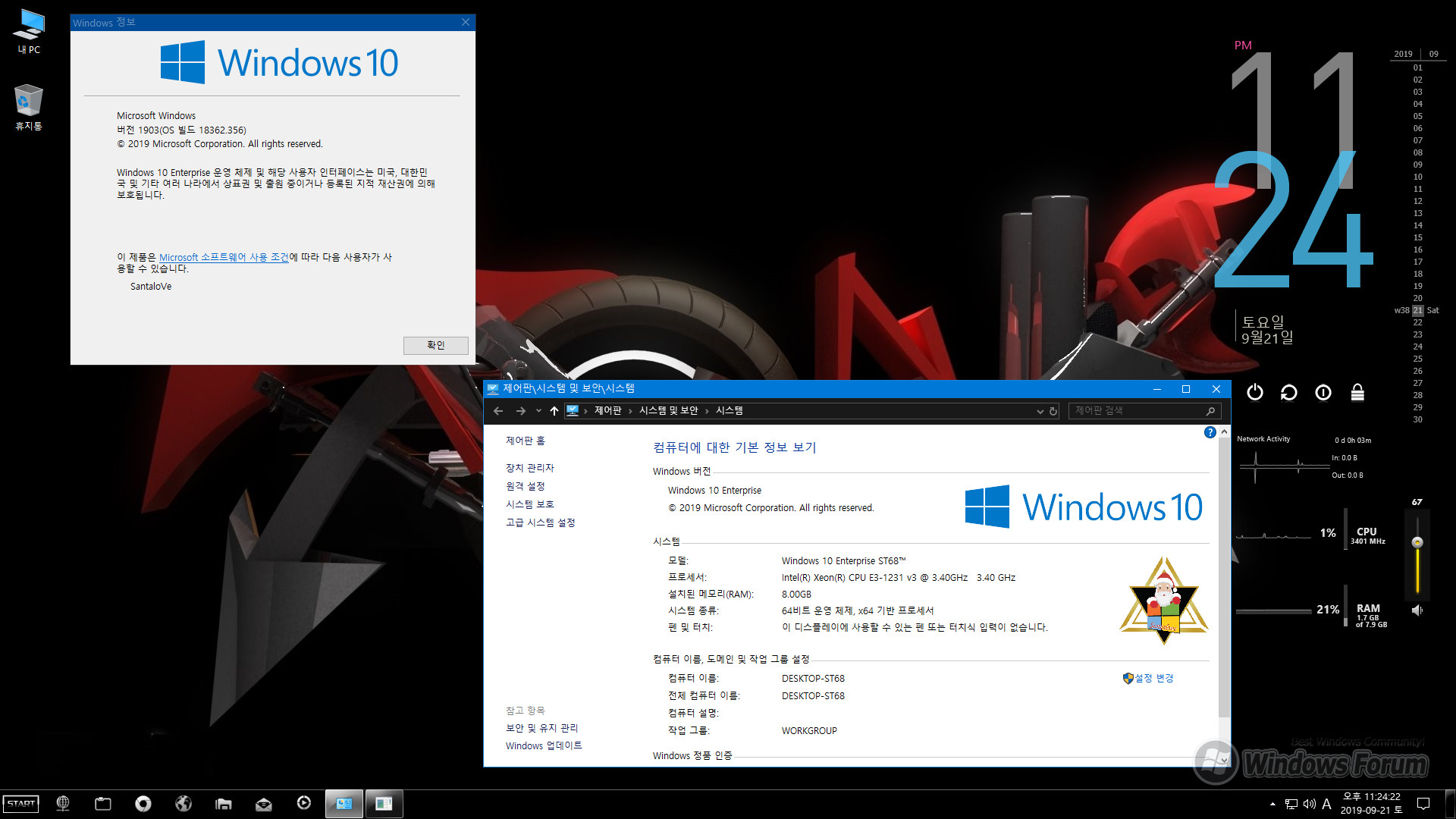Open 시스템 보호 in sidebar

(x=529, y=504)
